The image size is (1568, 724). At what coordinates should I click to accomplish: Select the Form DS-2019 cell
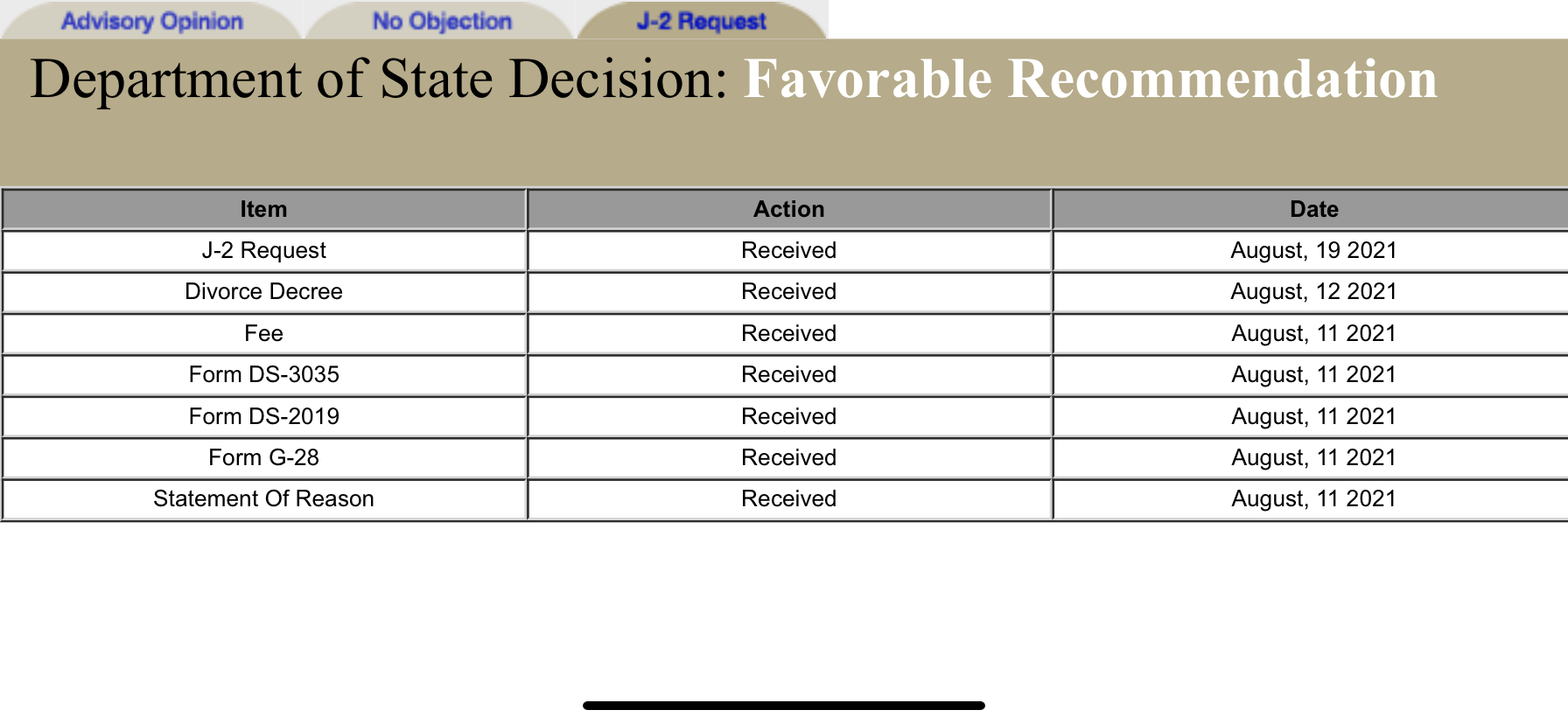pos(263,416)
